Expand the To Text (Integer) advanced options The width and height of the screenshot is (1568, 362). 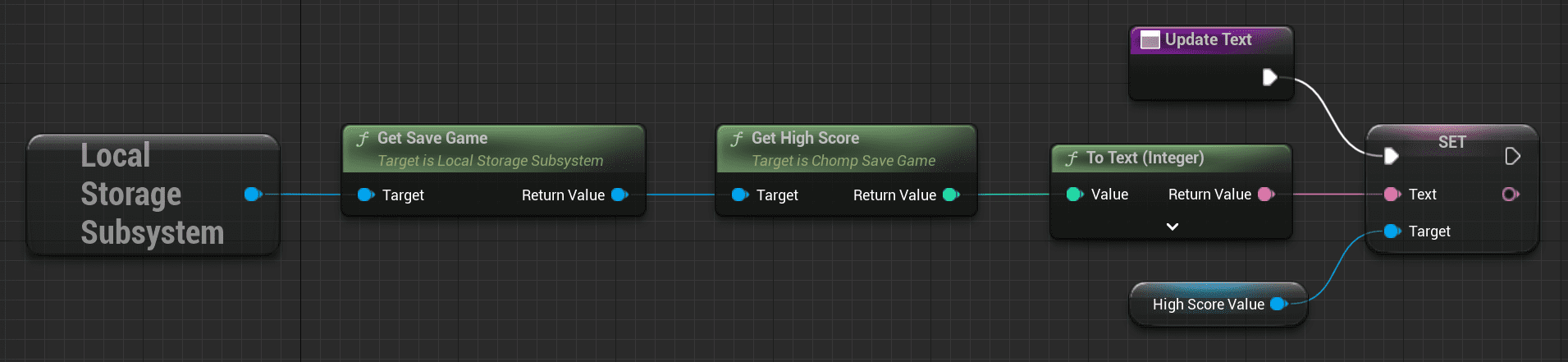pos(1172,227)
